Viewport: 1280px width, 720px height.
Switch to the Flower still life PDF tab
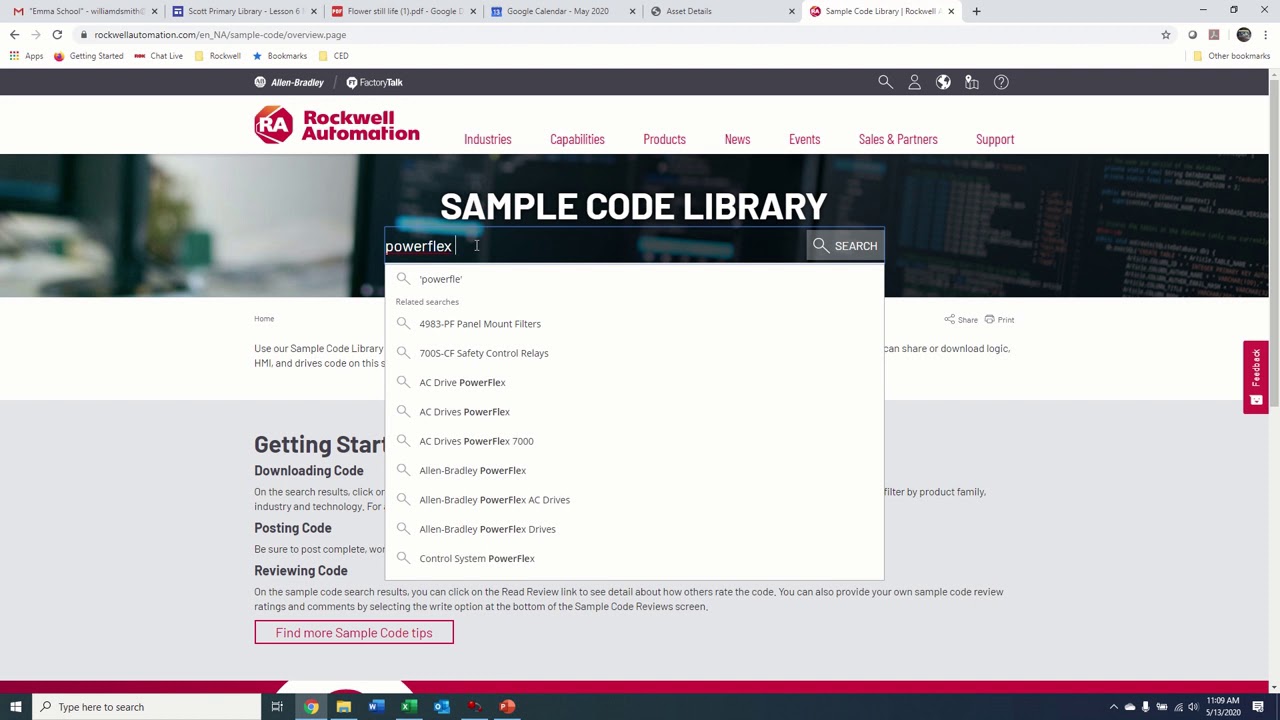[403, 11]
